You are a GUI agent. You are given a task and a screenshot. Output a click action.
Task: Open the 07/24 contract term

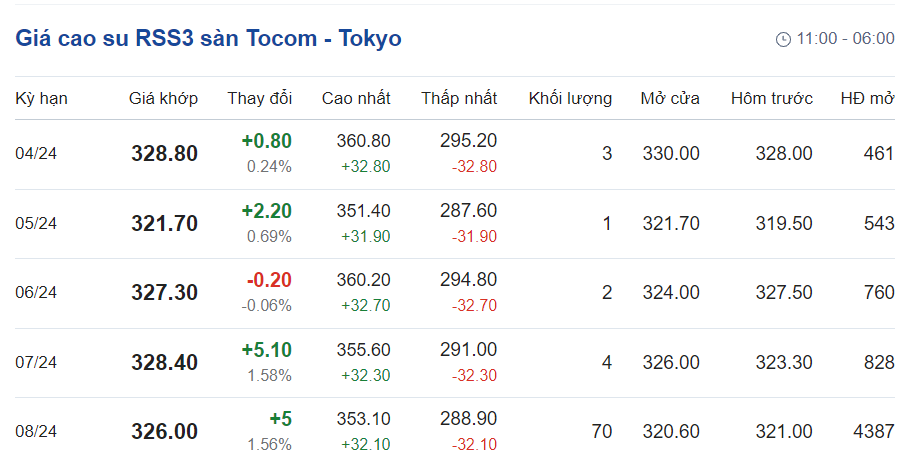tap(36, 362)
